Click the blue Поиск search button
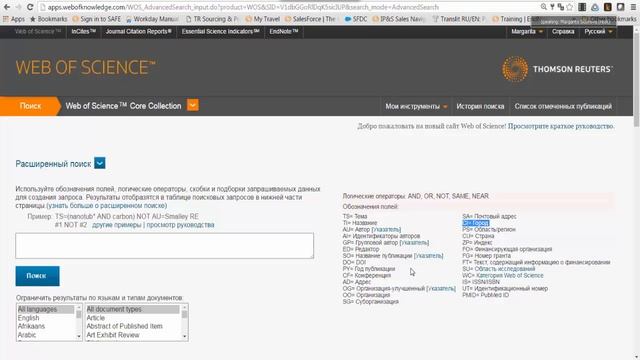Image resolution: width=640 pixels, height=360 pixels. point(37,276)
